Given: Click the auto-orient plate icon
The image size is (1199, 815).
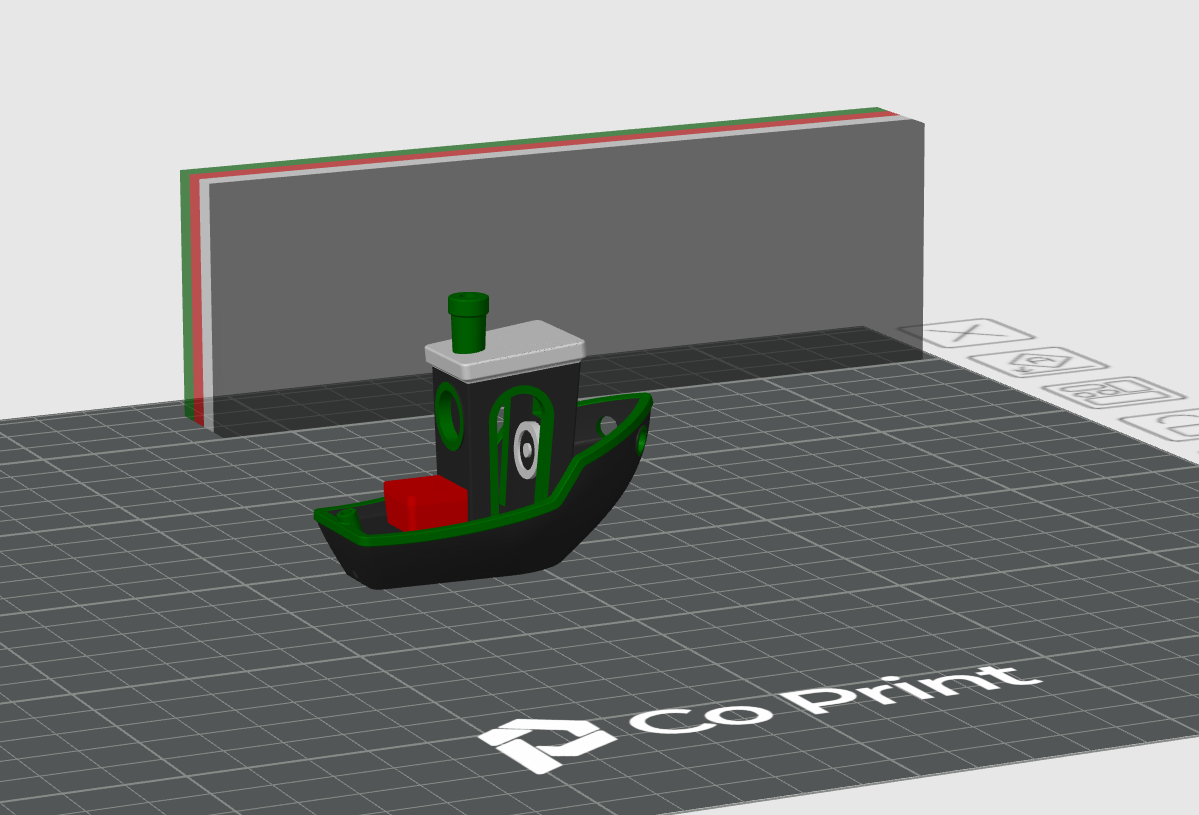Looking at the screenshot, I should [1038, 362].
